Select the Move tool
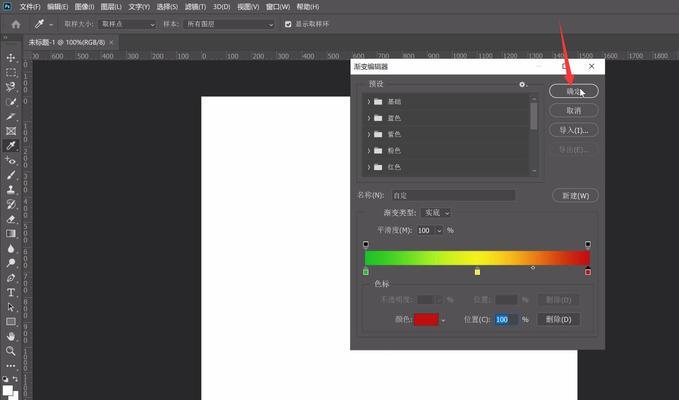This screenshot has width=679, height=400. tap(11, 58)
